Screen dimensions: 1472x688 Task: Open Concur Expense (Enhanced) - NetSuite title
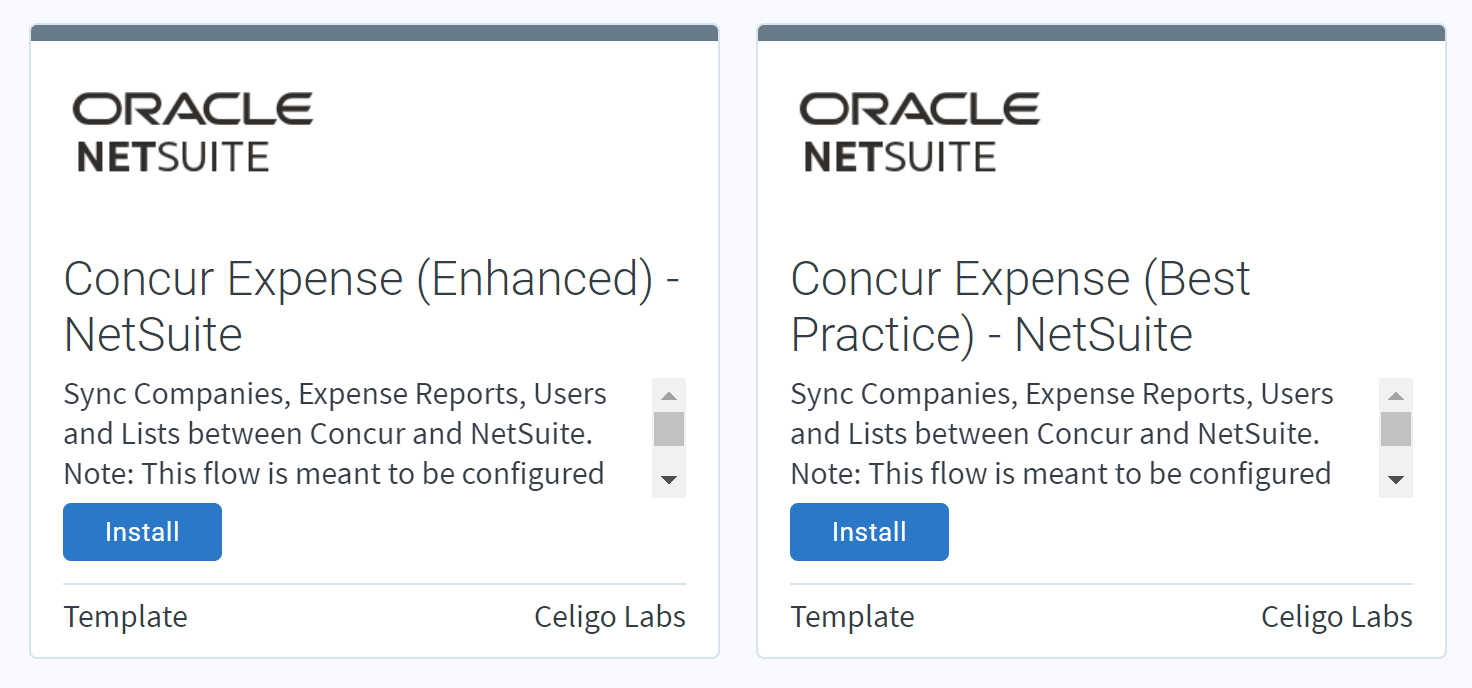(x=372, y=306)
